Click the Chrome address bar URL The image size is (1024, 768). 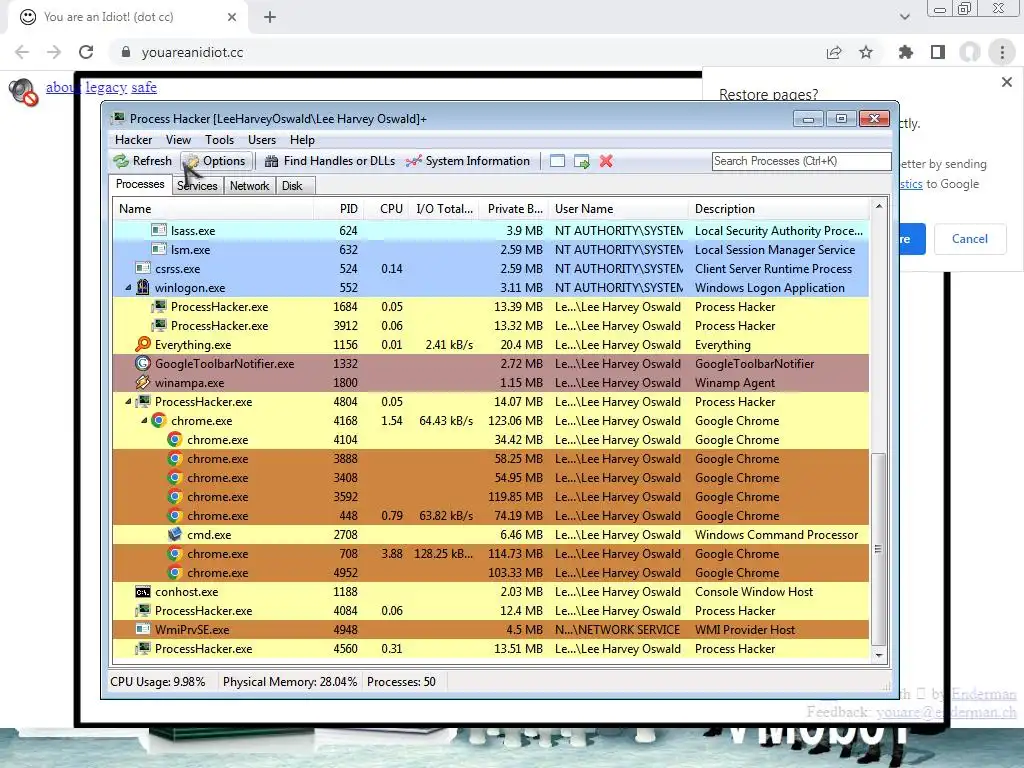pos(193,52)
